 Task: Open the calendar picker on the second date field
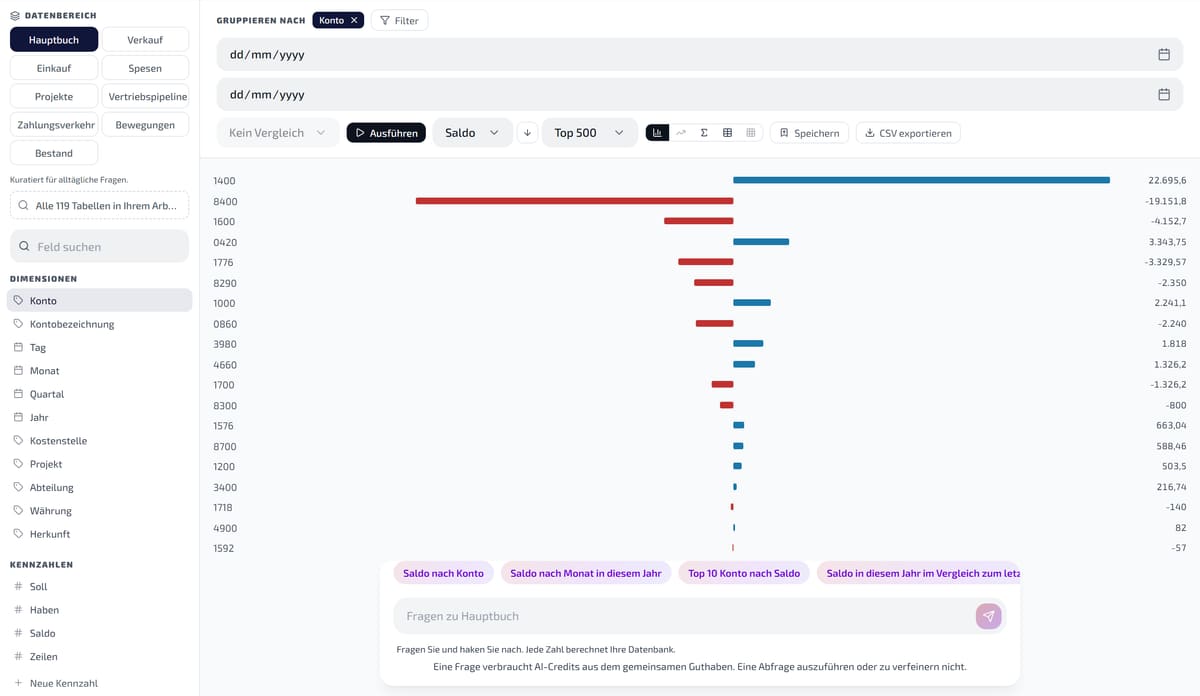coord(1164,95)
